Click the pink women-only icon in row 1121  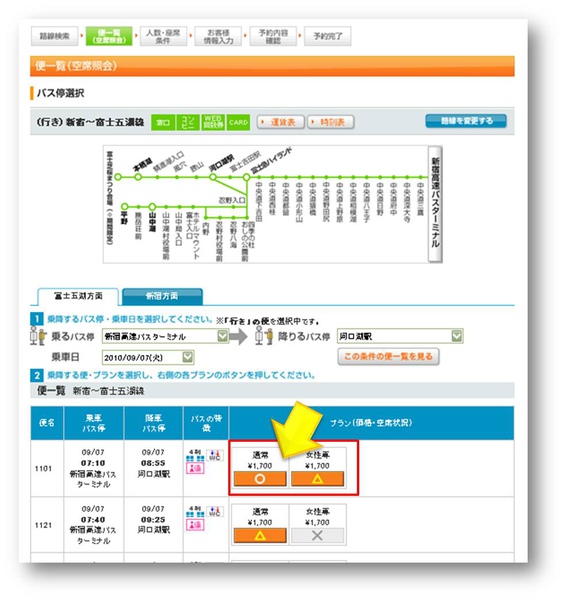[x=195, y=525]
